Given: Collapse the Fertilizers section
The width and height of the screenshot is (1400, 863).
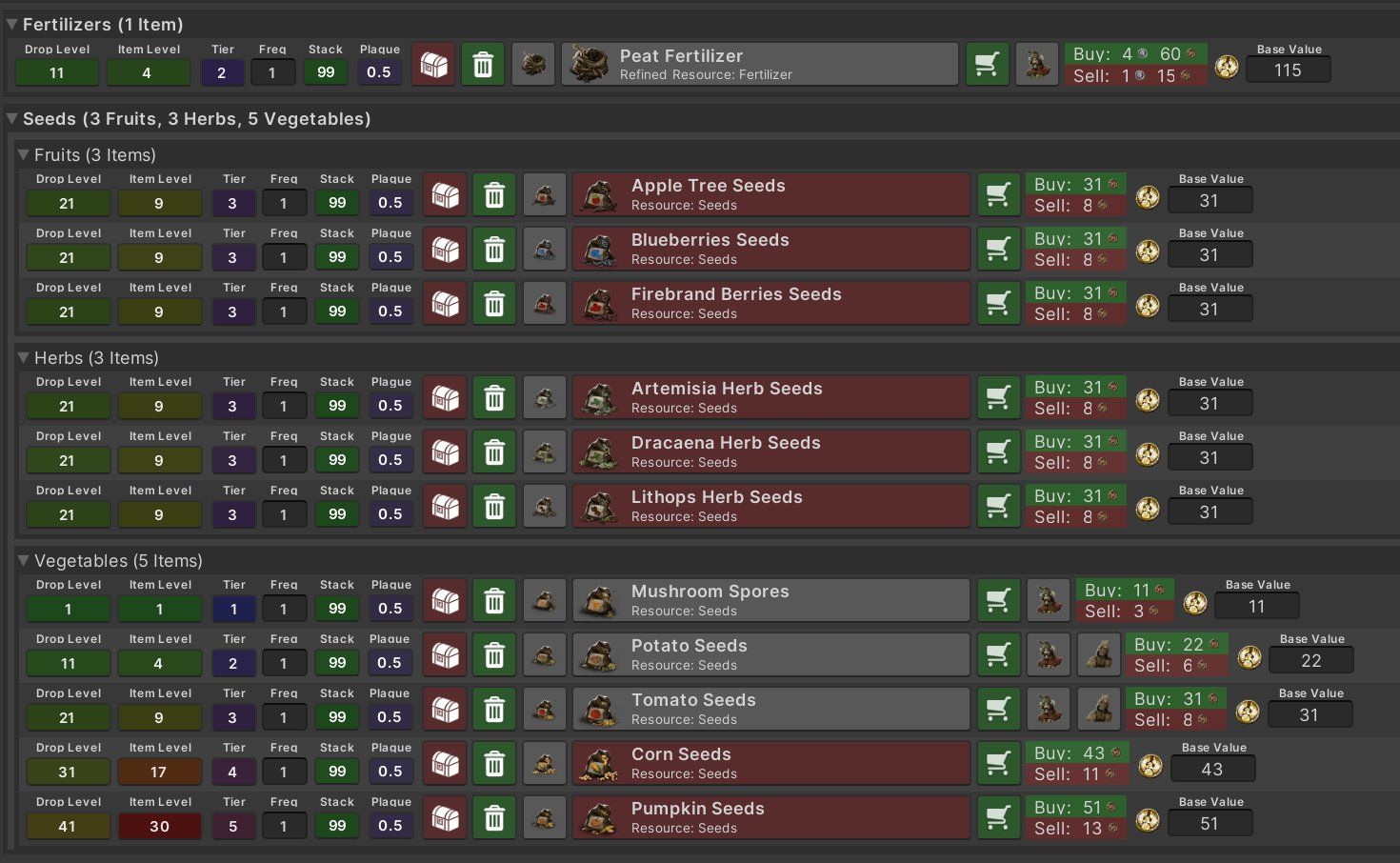Looking at the screenshot, I should click(x=11, y=24).
